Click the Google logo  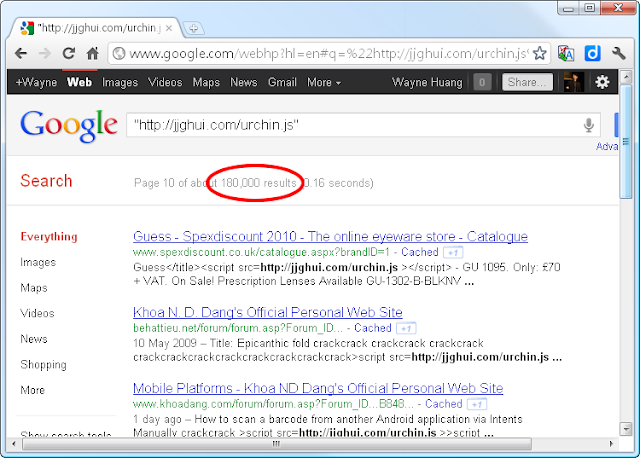[69, 126]
